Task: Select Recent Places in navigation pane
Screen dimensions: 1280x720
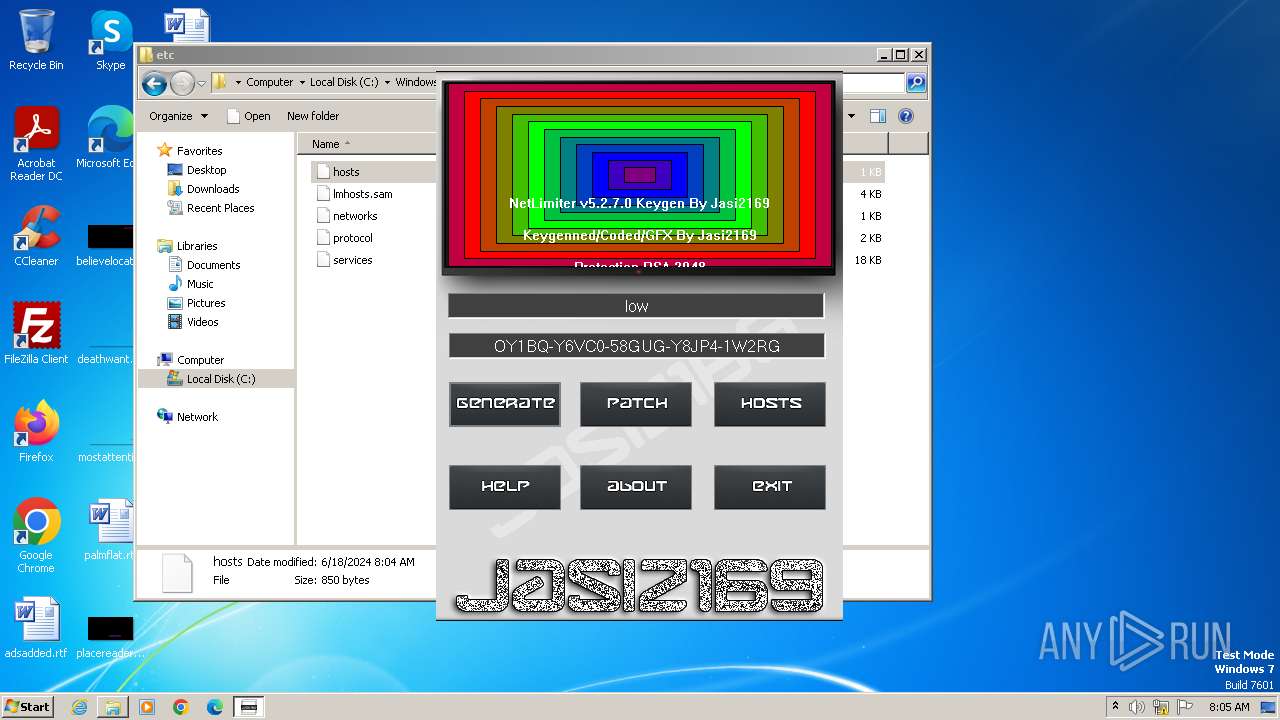Action: click(220, 208)
